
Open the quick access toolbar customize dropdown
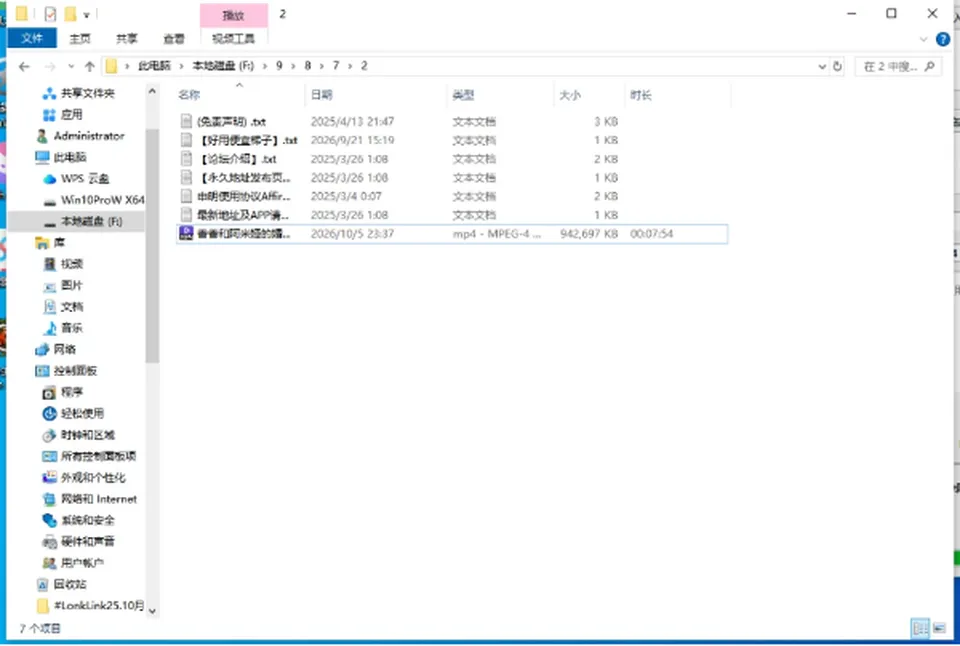[86, 14]
